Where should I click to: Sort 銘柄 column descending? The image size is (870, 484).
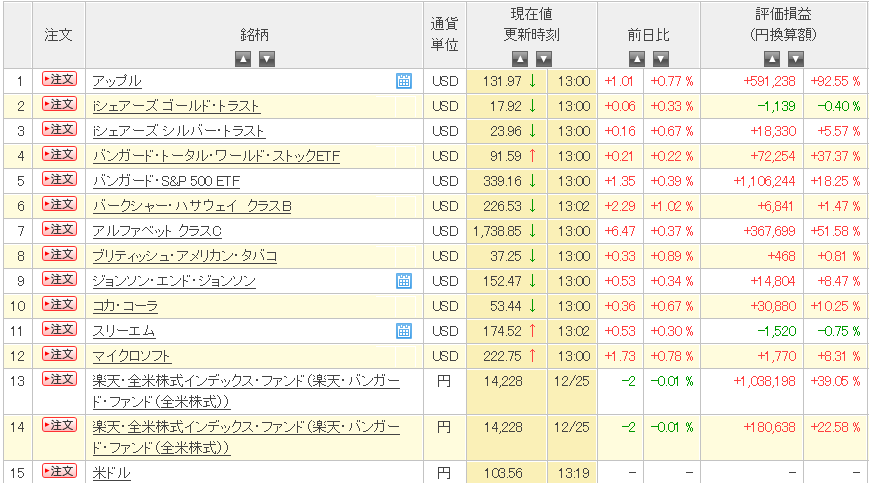tap(267, 59)
